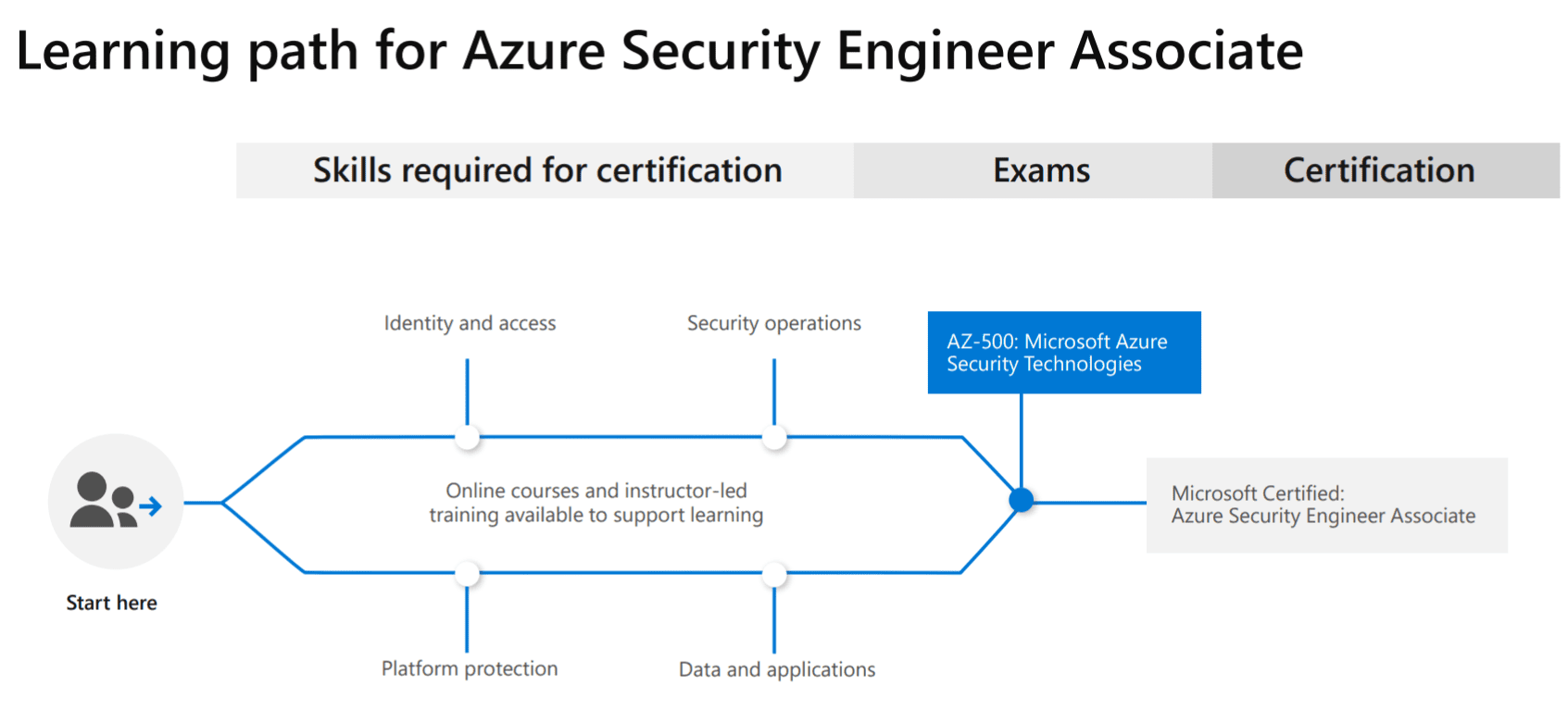Image resolution: width=1568 pixels, height=723 pixels.
Task: Click the white node above Platform protection
Action: pos(468,573)
